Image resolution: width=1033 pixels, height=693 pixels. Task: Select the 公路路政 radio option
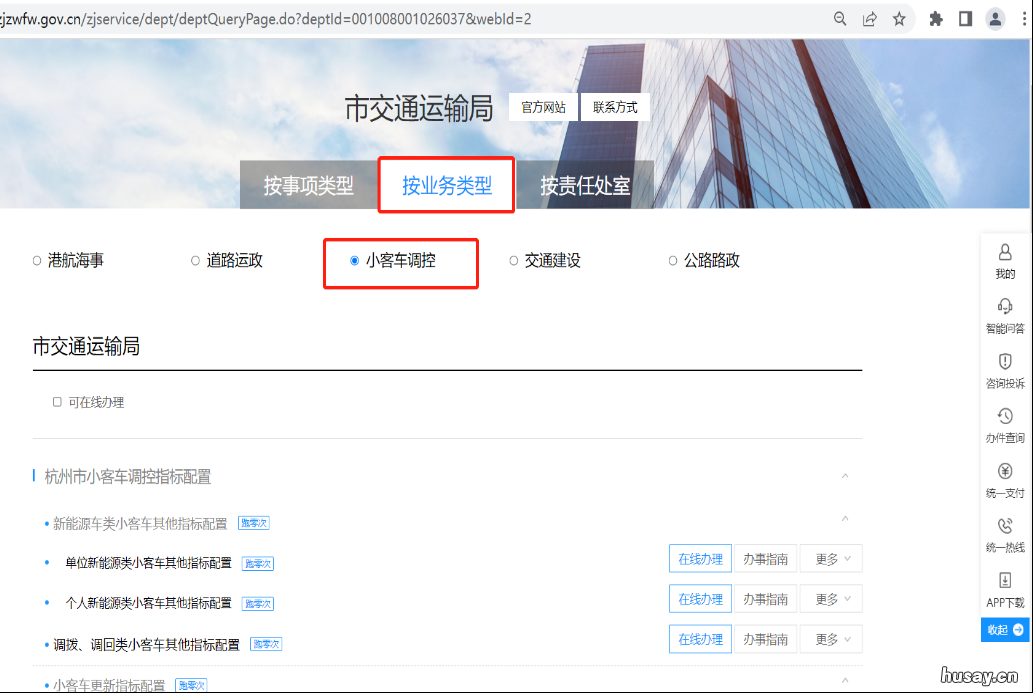[673, 260]
